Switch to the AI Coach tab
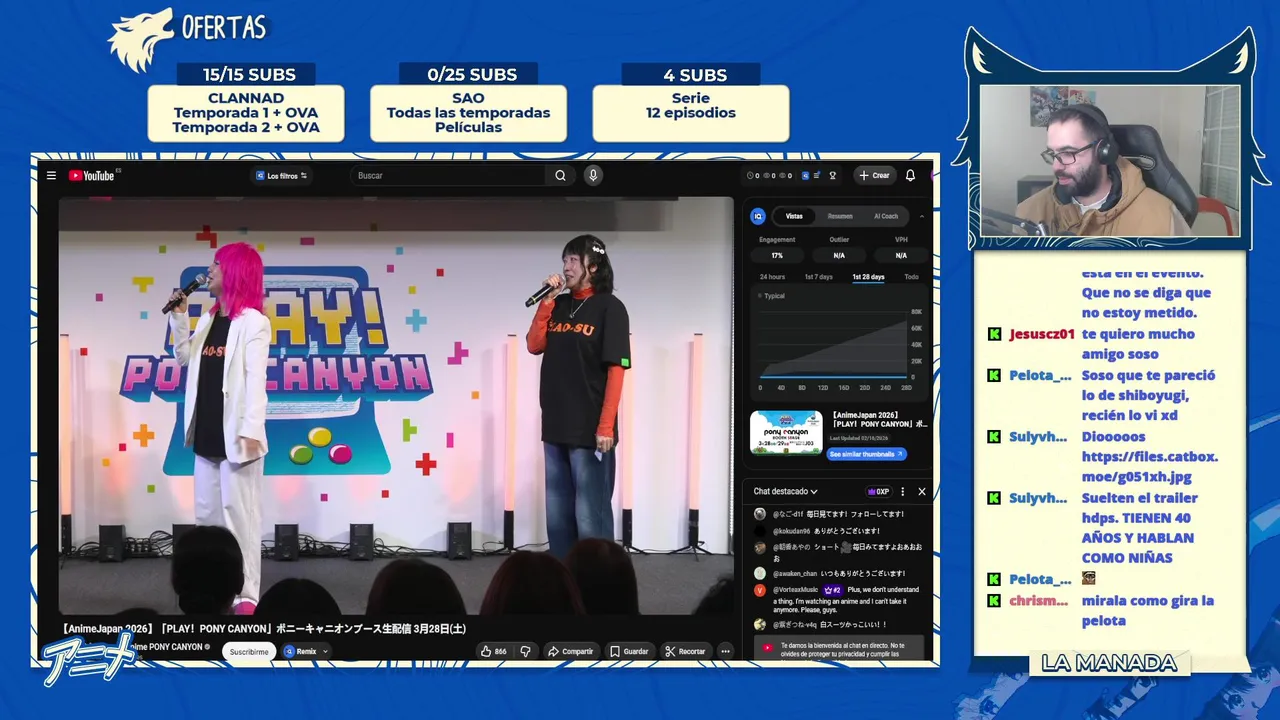This screenshot has height=720, width=1280. [886, 216]
